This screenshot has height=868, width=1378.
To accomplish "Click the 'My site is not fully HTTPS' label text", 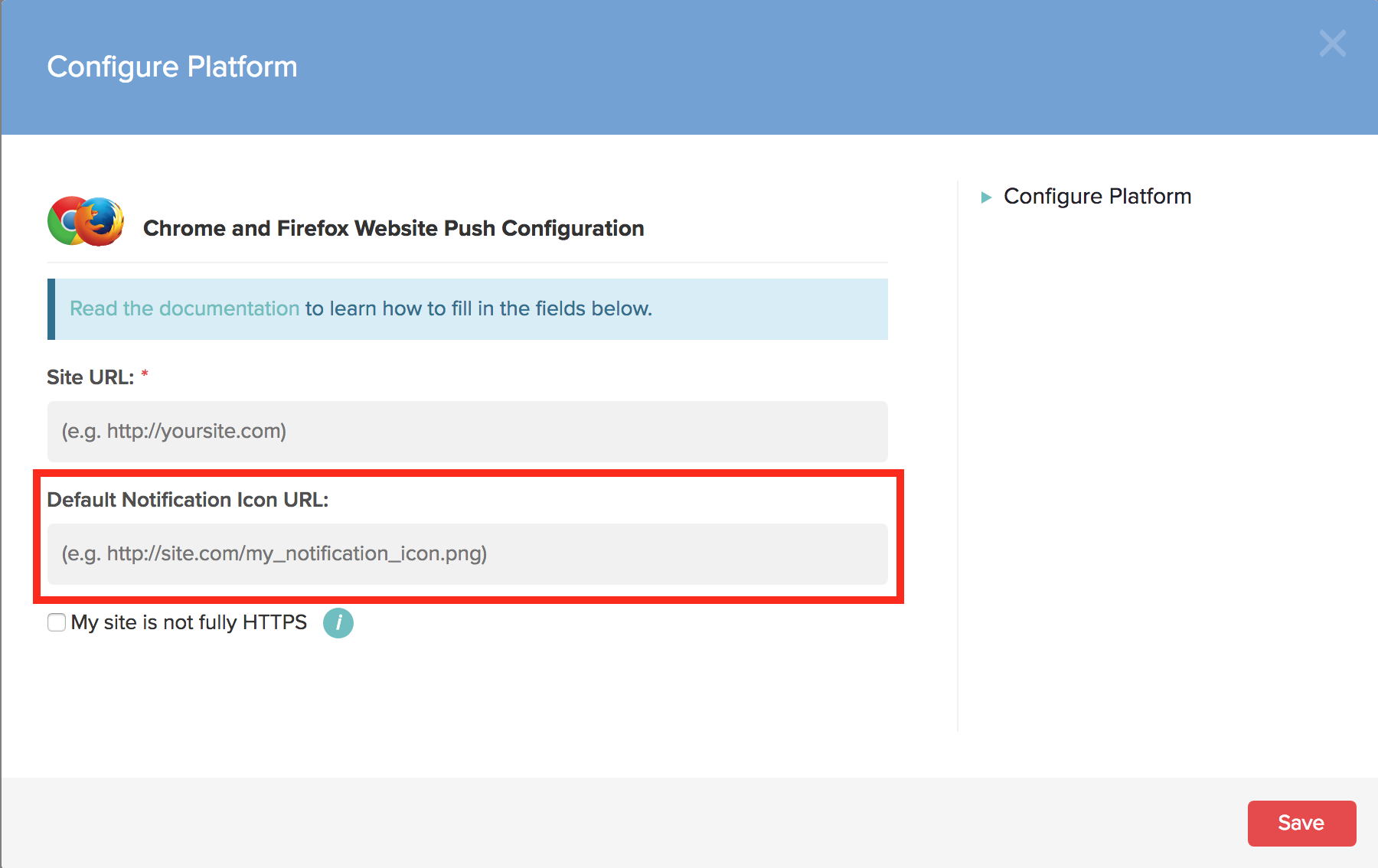I will coord(188,622).
